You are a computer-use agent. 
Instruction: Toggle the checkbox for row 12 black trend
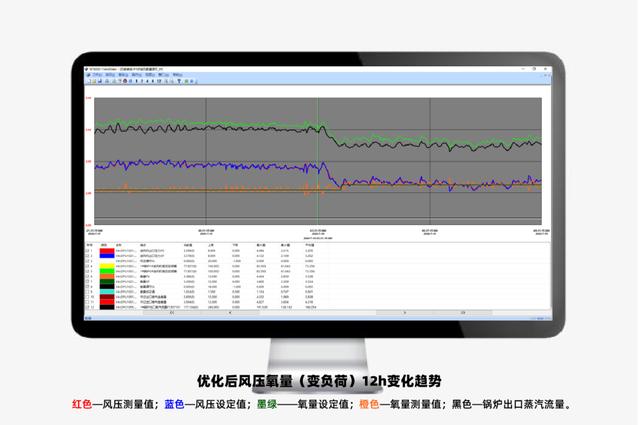pyautogui.click(x=88, y=308)
